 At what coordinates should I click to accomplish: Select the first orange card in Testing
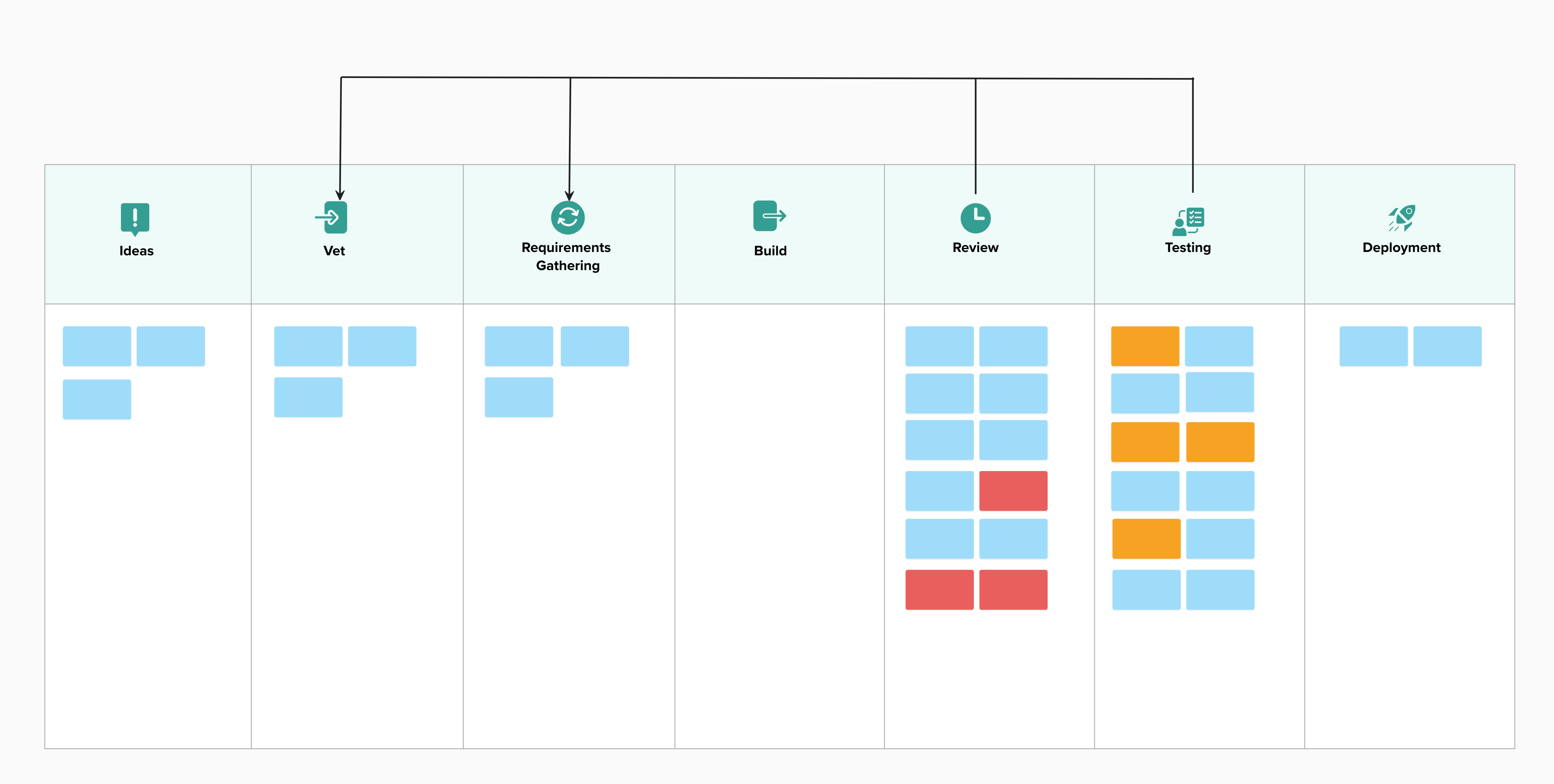(x=1145, y=345)
